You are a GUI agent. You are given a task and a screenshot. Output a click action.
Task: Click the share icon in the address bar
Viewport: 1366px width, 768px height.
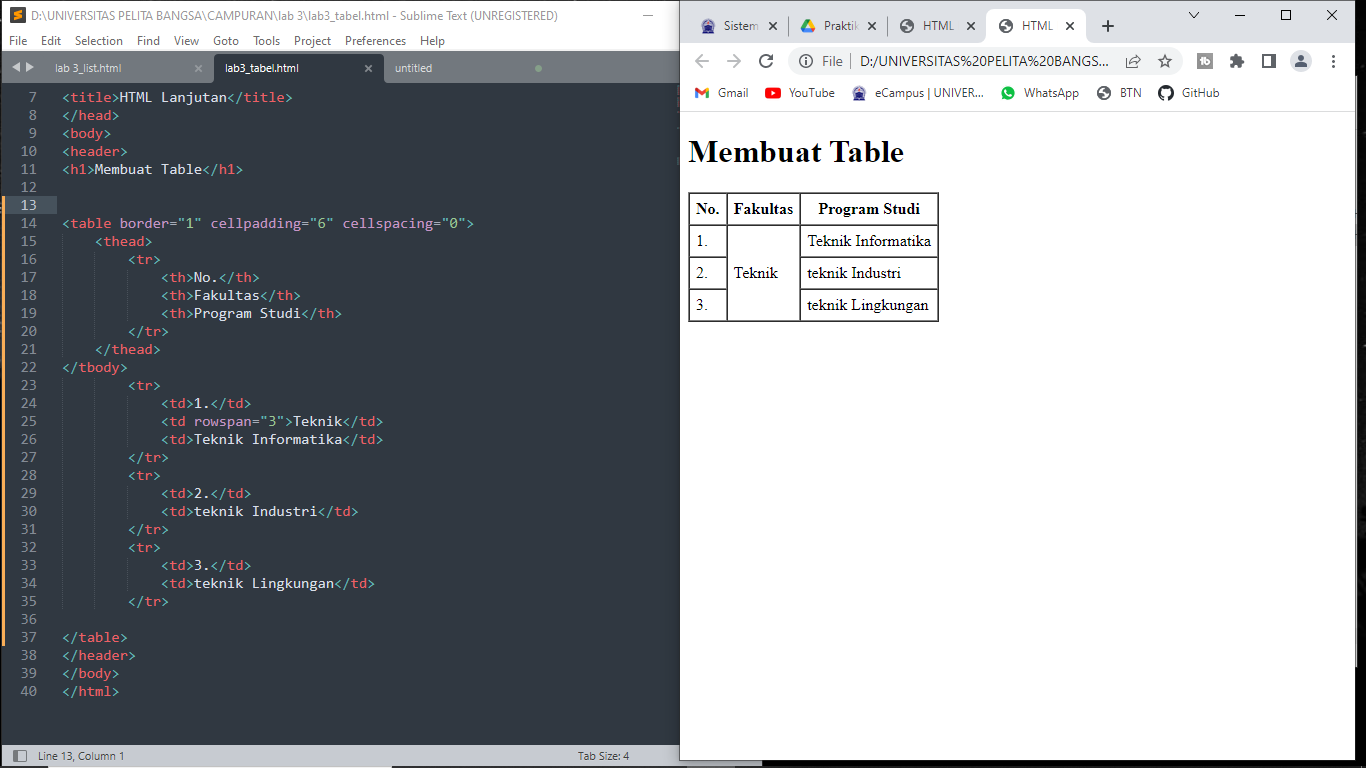point(1133,61)
